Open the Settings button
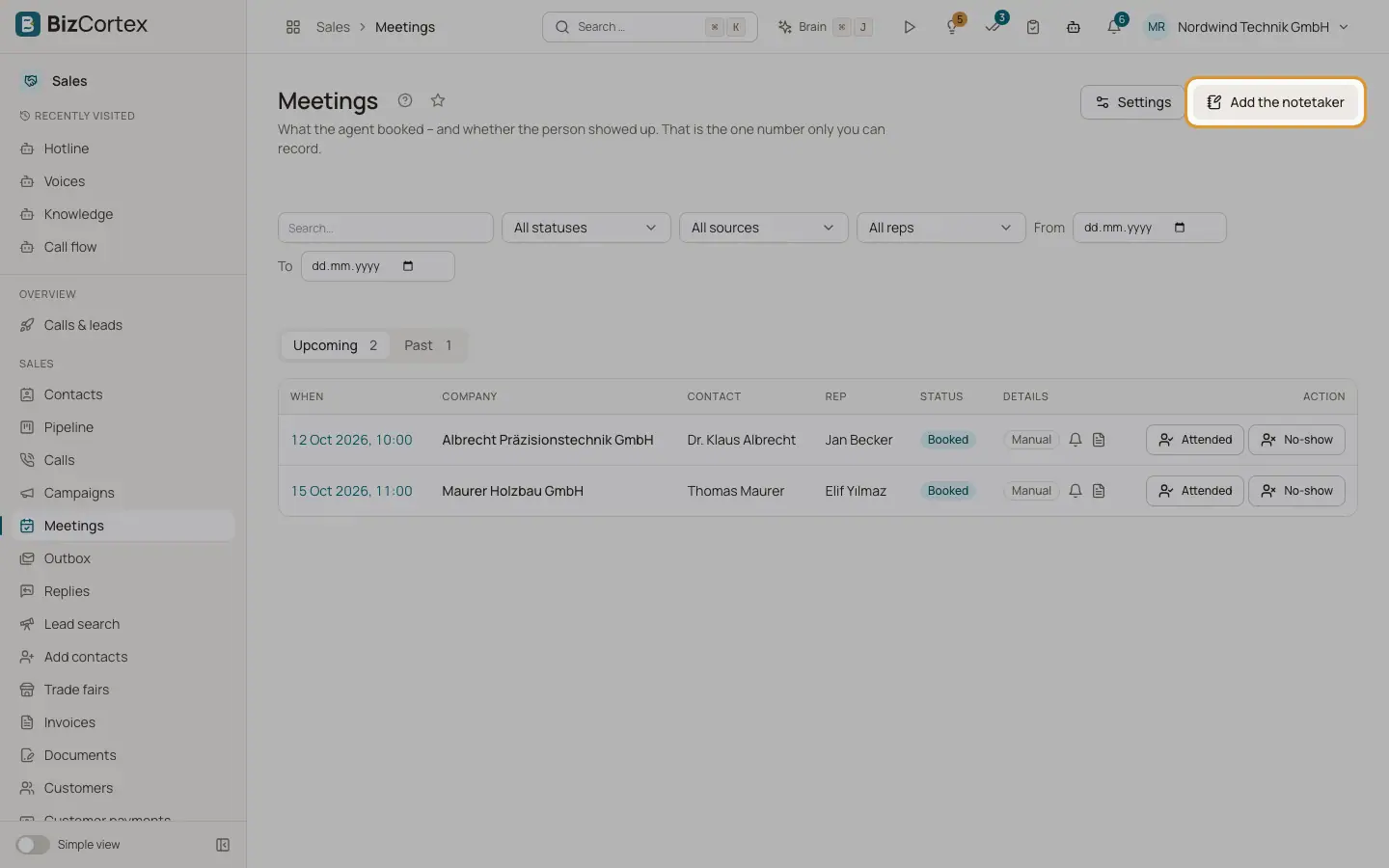Image resolution: width=1389 pixels, height=868 pixels. 1132,102
